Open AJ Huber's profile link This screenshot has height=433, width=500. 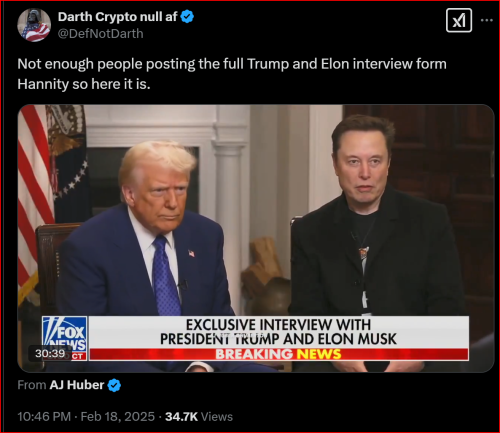pyautogui.click(x=77, y=385)
